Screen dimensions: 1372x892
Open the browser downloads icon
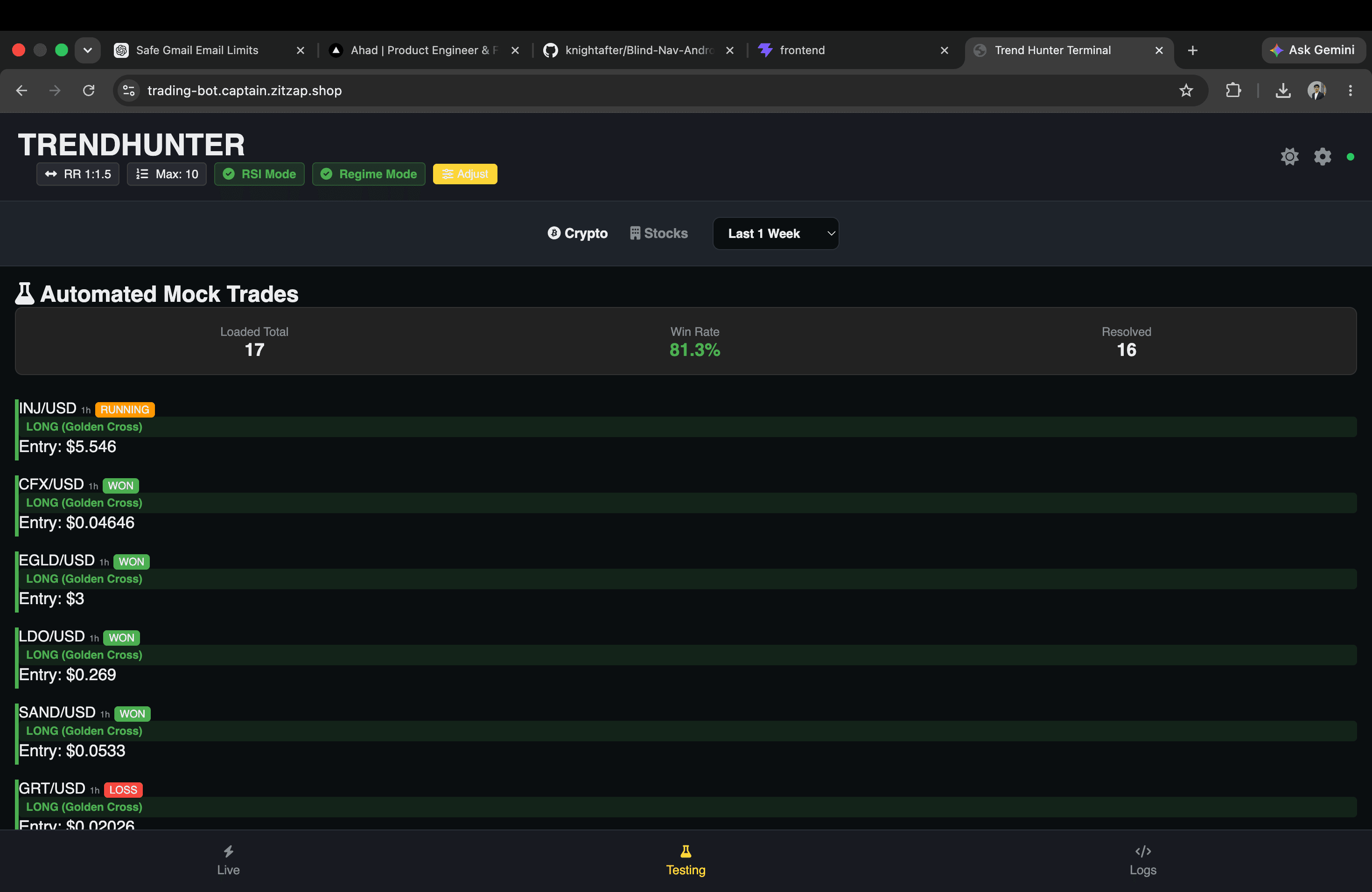pos(1283,91)
